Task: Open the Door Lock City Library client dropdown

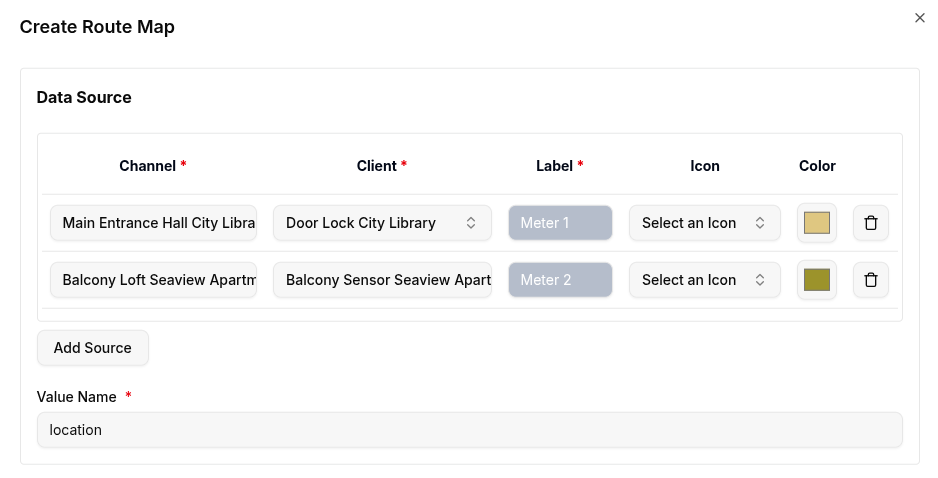Action: click(382, 223)
